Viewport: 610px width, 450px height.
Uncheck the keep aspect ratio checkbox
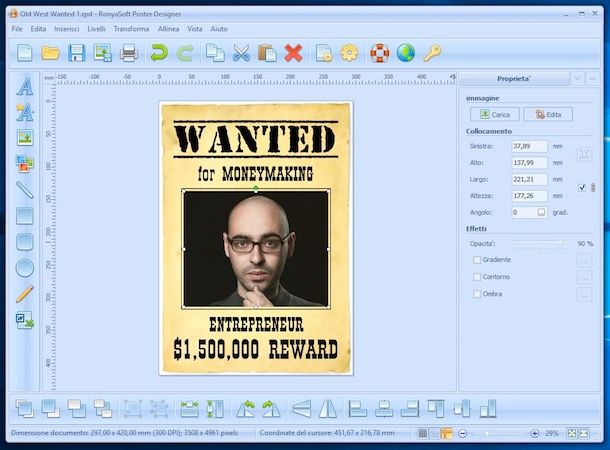pyautogui.click(x=582, y=188)
